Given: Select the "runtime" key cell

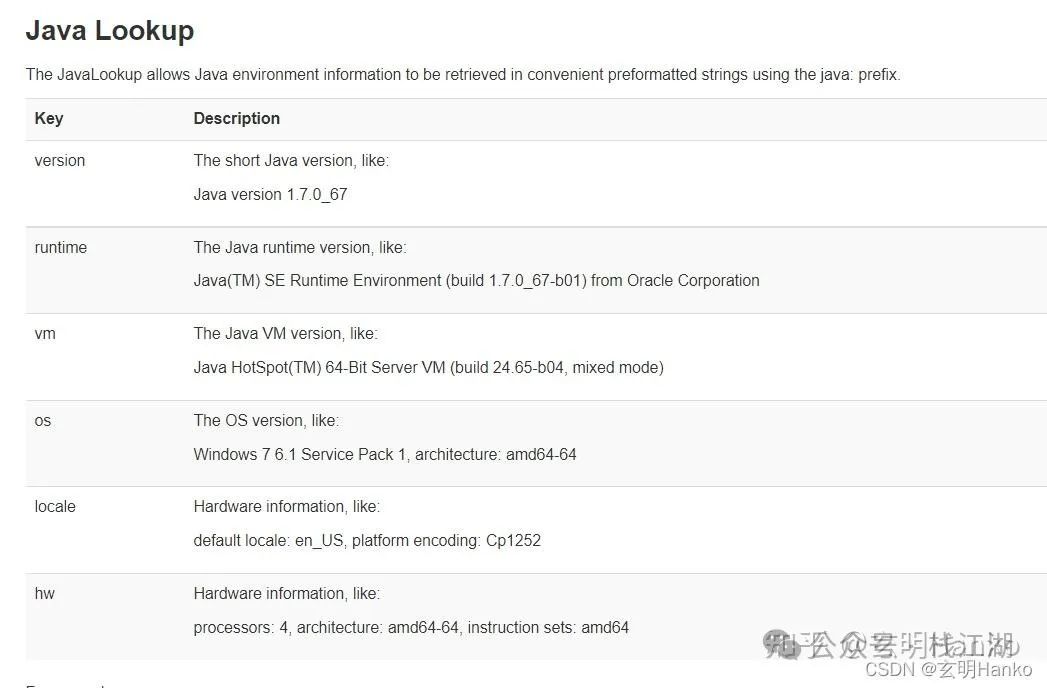Looking at the screenshot, I should pos(61,247).
